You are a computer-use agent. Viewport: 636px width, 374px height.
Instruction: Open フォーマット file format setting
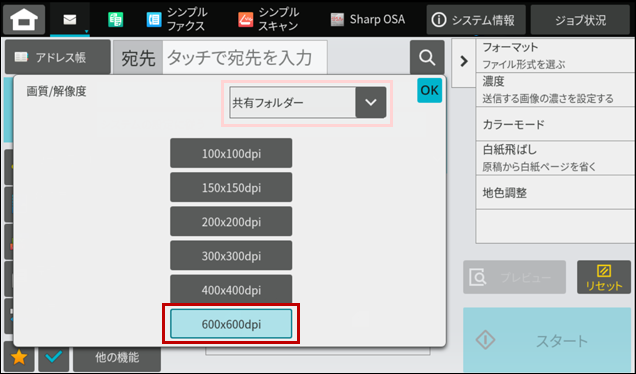[555, 56]
